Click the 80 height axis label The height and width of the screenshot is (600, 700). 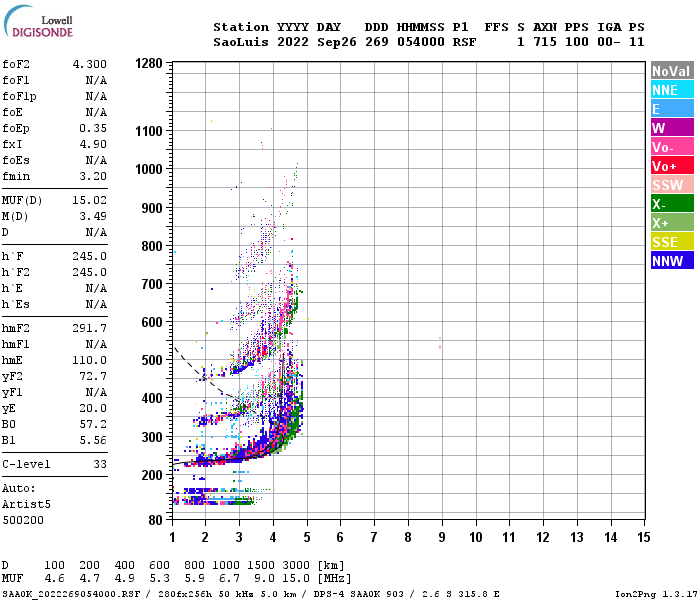[155, 520]
